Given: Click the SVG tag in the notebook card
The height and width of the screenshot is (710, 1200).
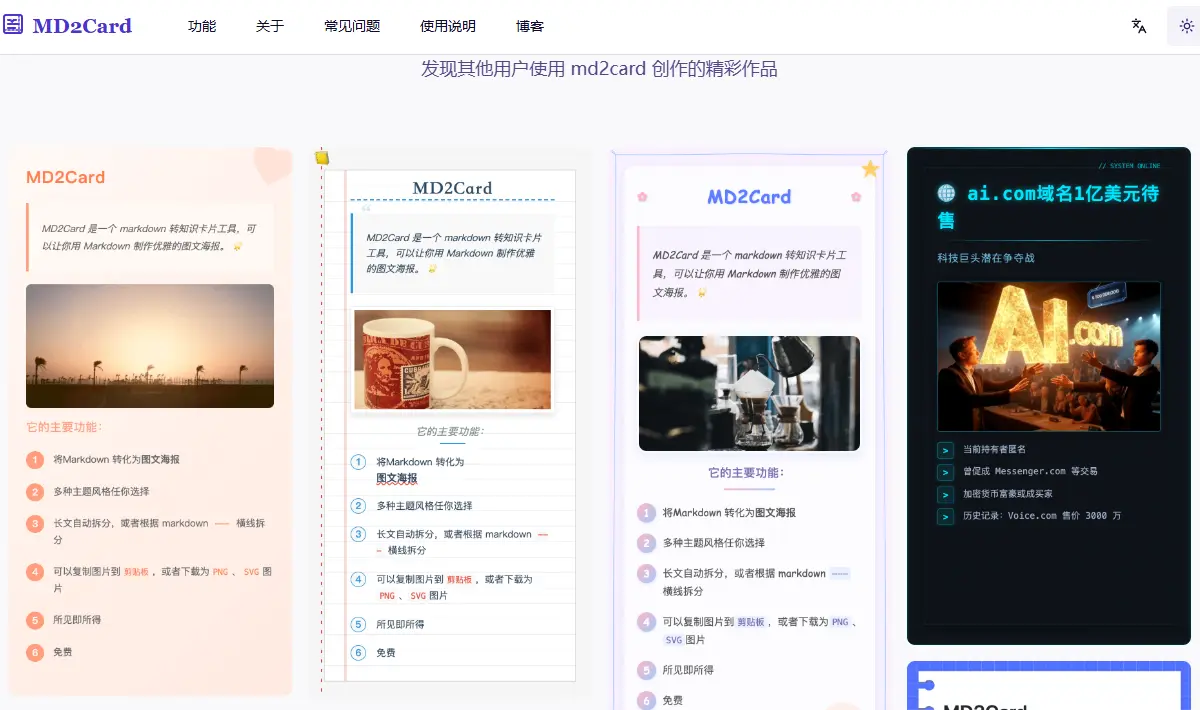Looking at the screenshot, I should pyautogui.click(x=418, y=596).
